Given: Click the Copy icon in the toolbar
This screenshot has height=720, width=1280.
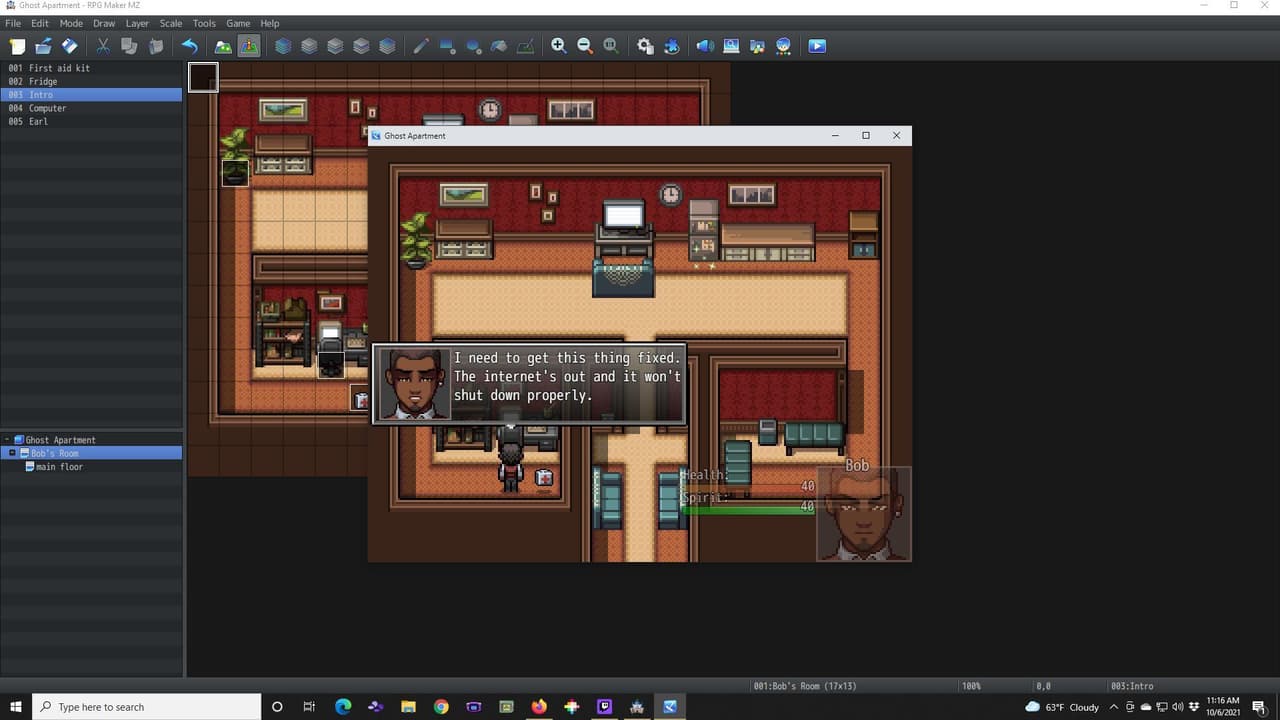Looking at the screenshot, I should [129, 46].
